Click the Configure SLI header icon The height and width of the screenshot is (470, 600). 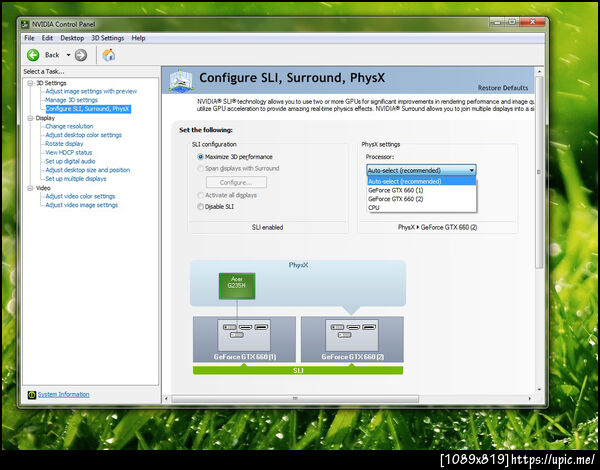click(181, 80)
